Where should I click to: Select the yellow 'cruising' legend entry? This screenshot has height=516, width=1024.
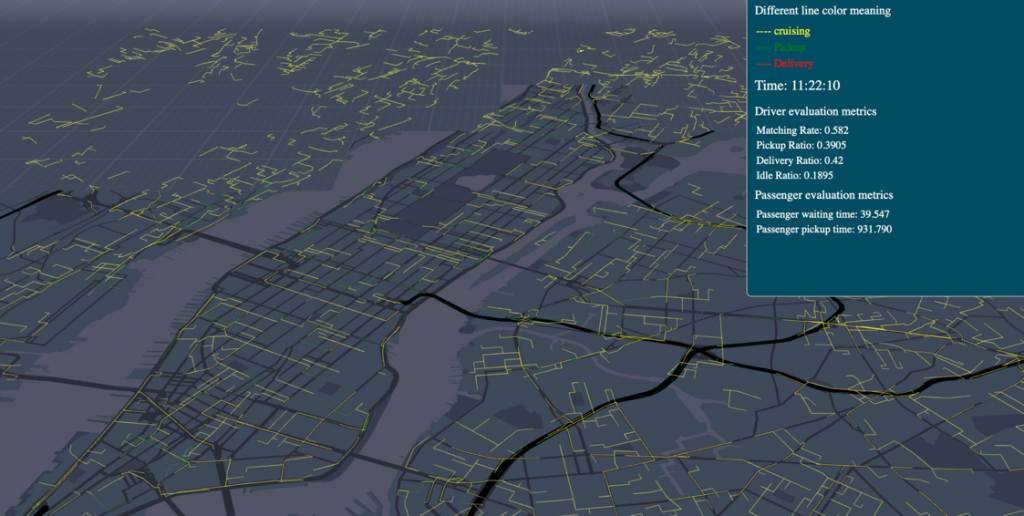point(783,31)
